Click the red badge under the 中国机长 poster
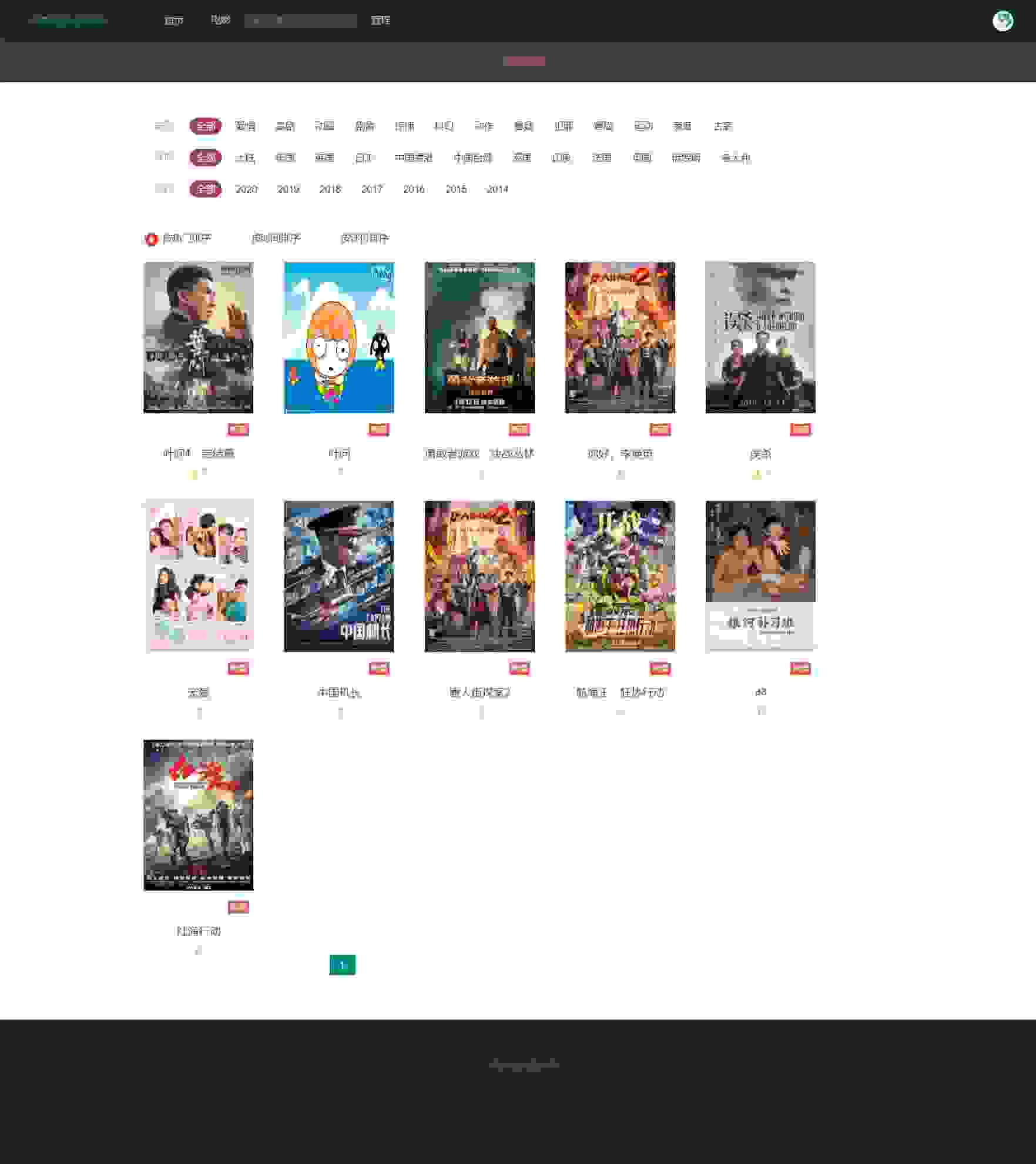This screenshot has height=1164, width=1036. click(379, 668)
